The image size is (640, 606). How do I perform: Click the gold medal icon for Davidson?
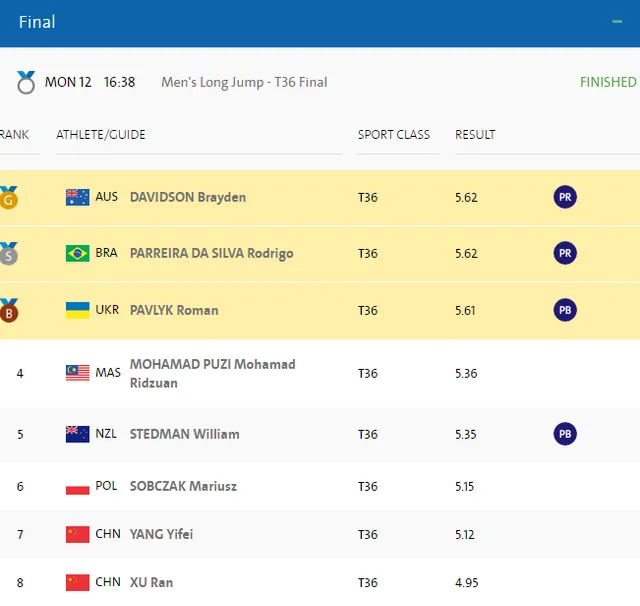pos(9,197)
